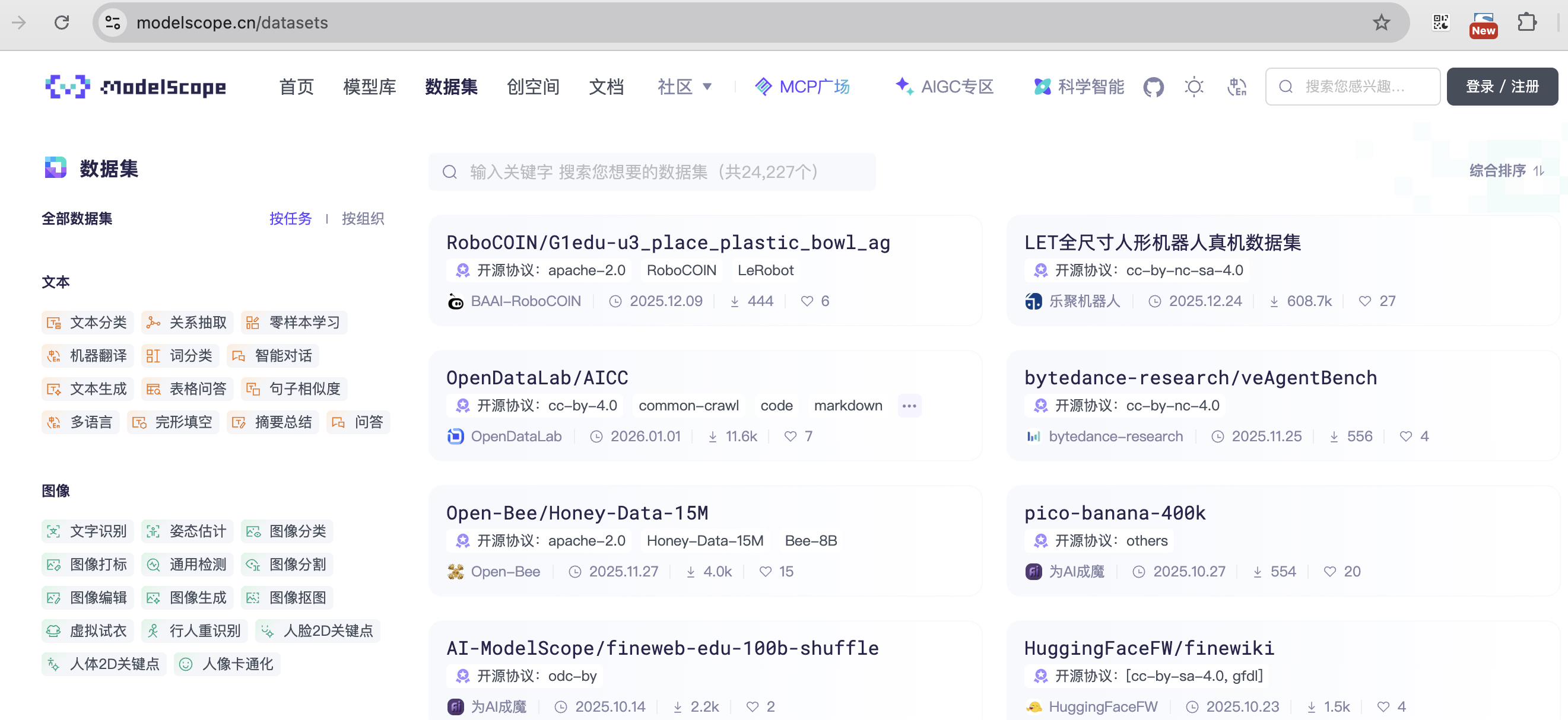Select the 文本分类 task filter tag
1568x720 pixels.
click(88, 322)
